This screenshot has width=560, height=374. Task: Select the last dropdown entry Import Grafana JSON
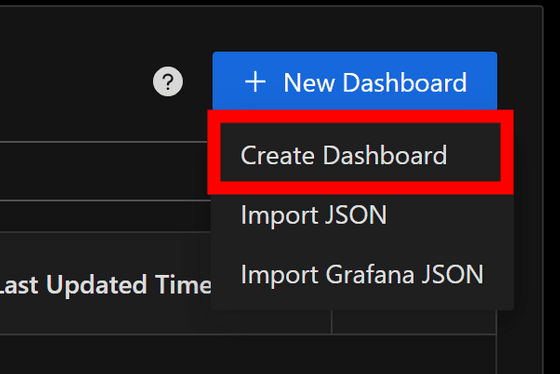362,274
